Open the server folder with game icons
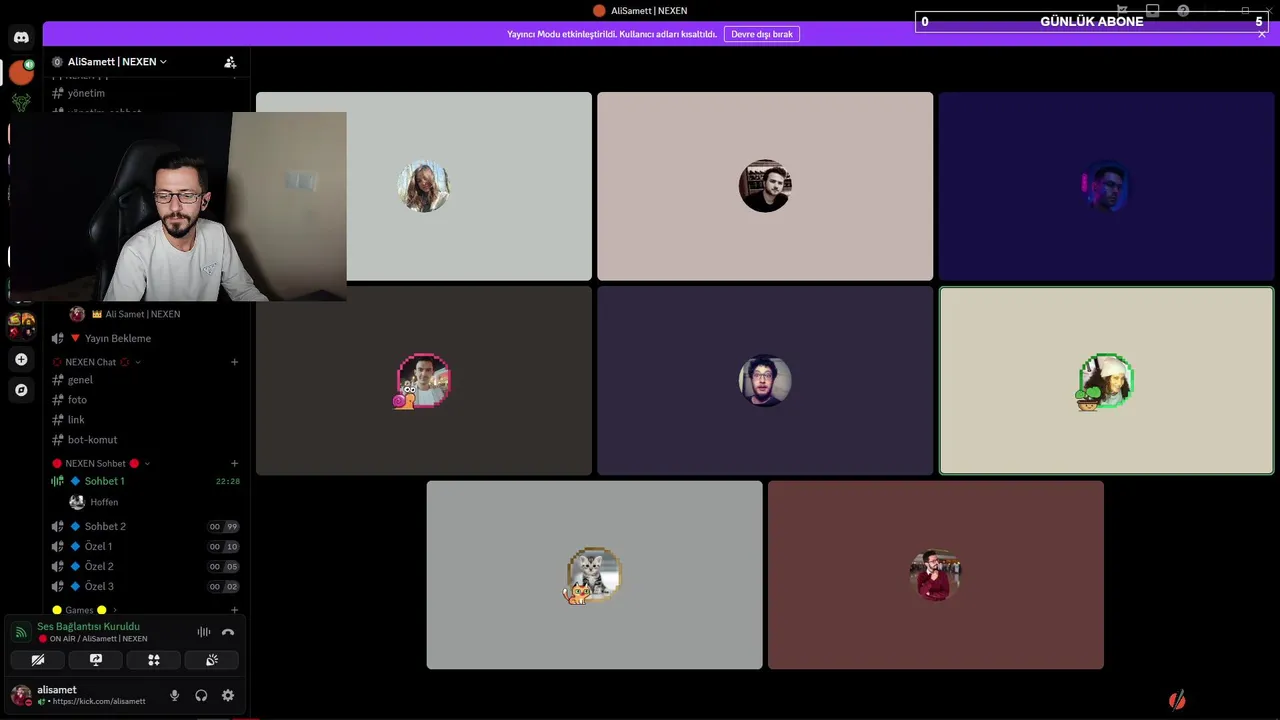This screenshot has width=1280, height=720. pyautogui.click(x=21, y=326)
